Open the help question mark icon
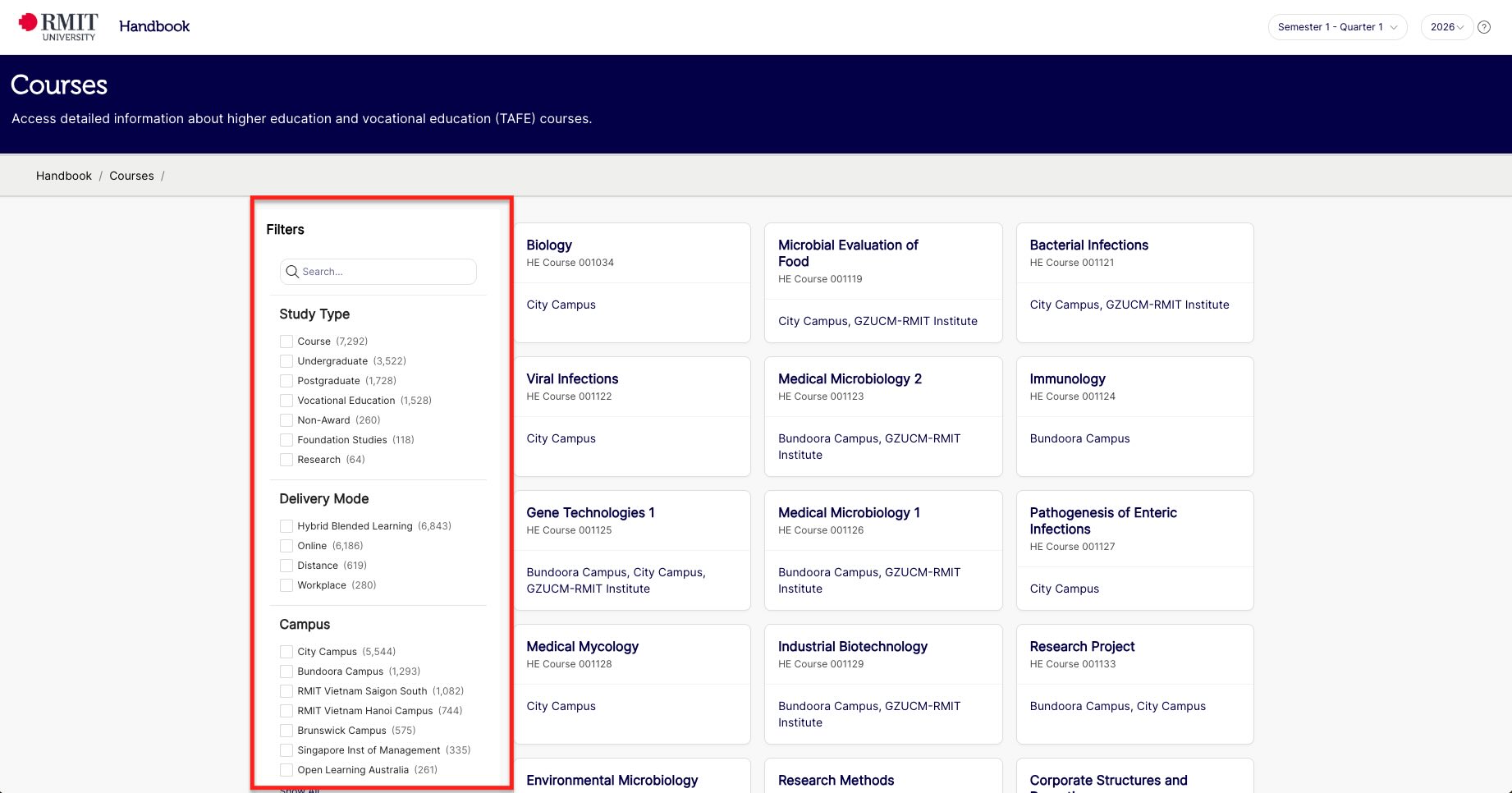 (1484, 26)
